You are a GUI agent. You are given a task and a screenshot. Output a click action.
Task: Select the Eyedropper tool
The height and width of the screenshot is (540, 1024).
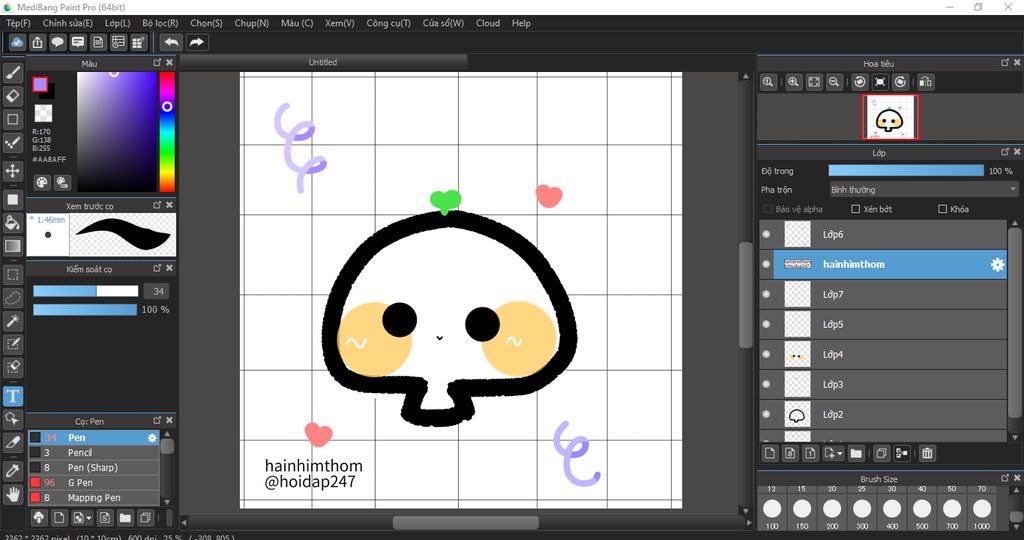pos(12,471)
